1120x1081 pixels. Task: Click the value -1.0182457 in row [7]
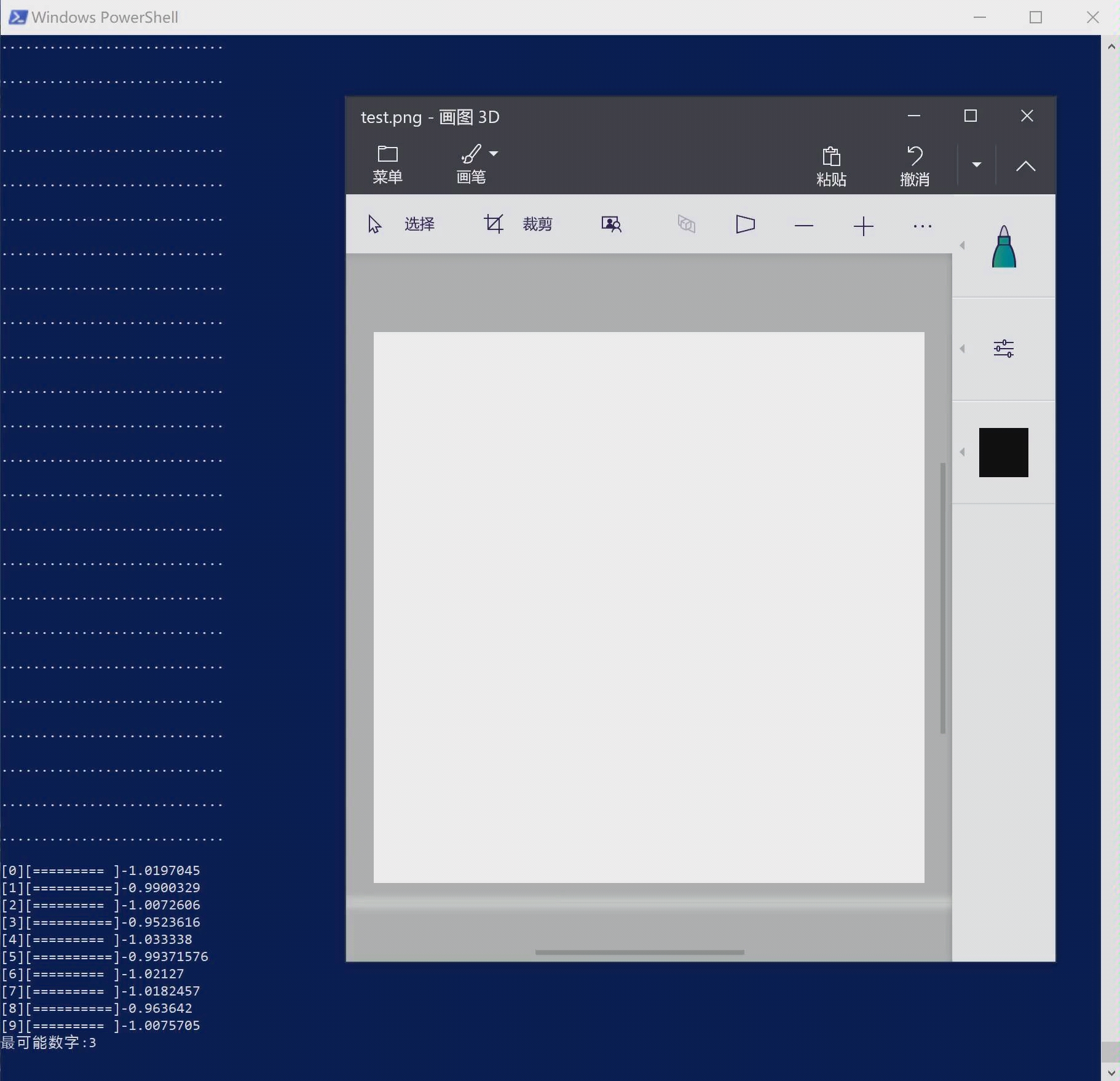coord(160,991)
